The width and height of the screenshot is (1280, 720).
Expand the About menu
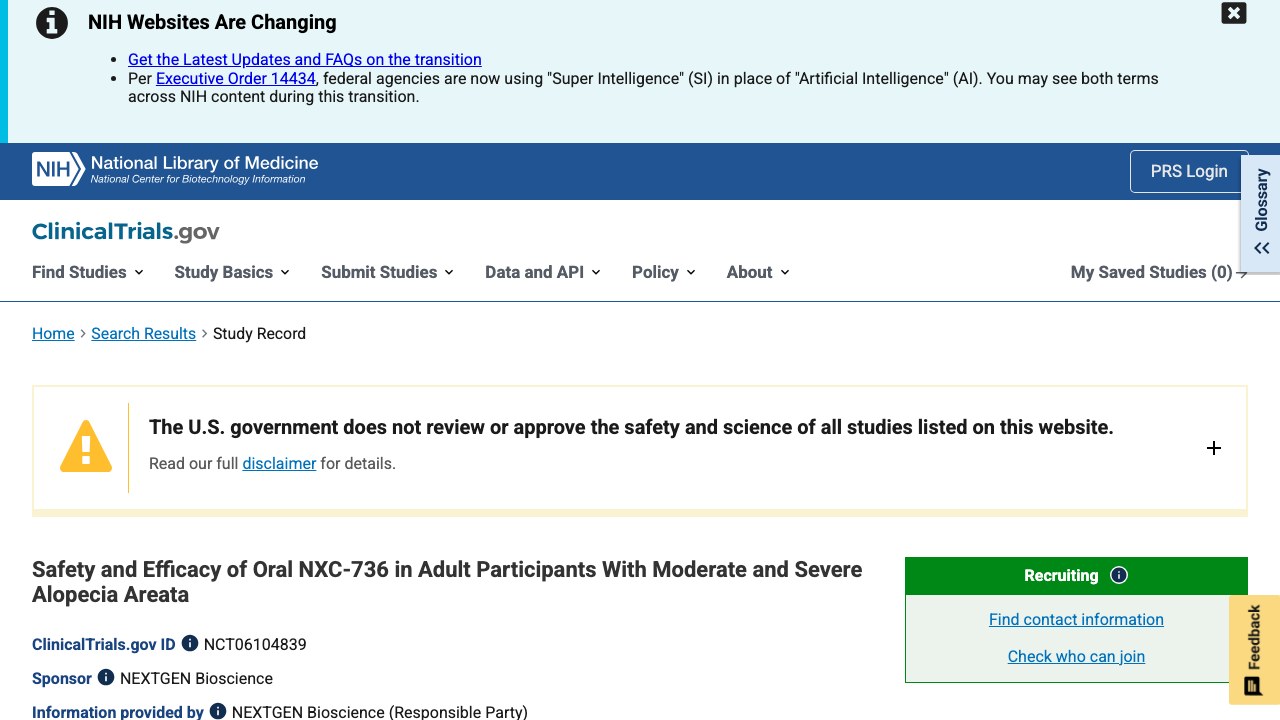[x=758, y=272]
